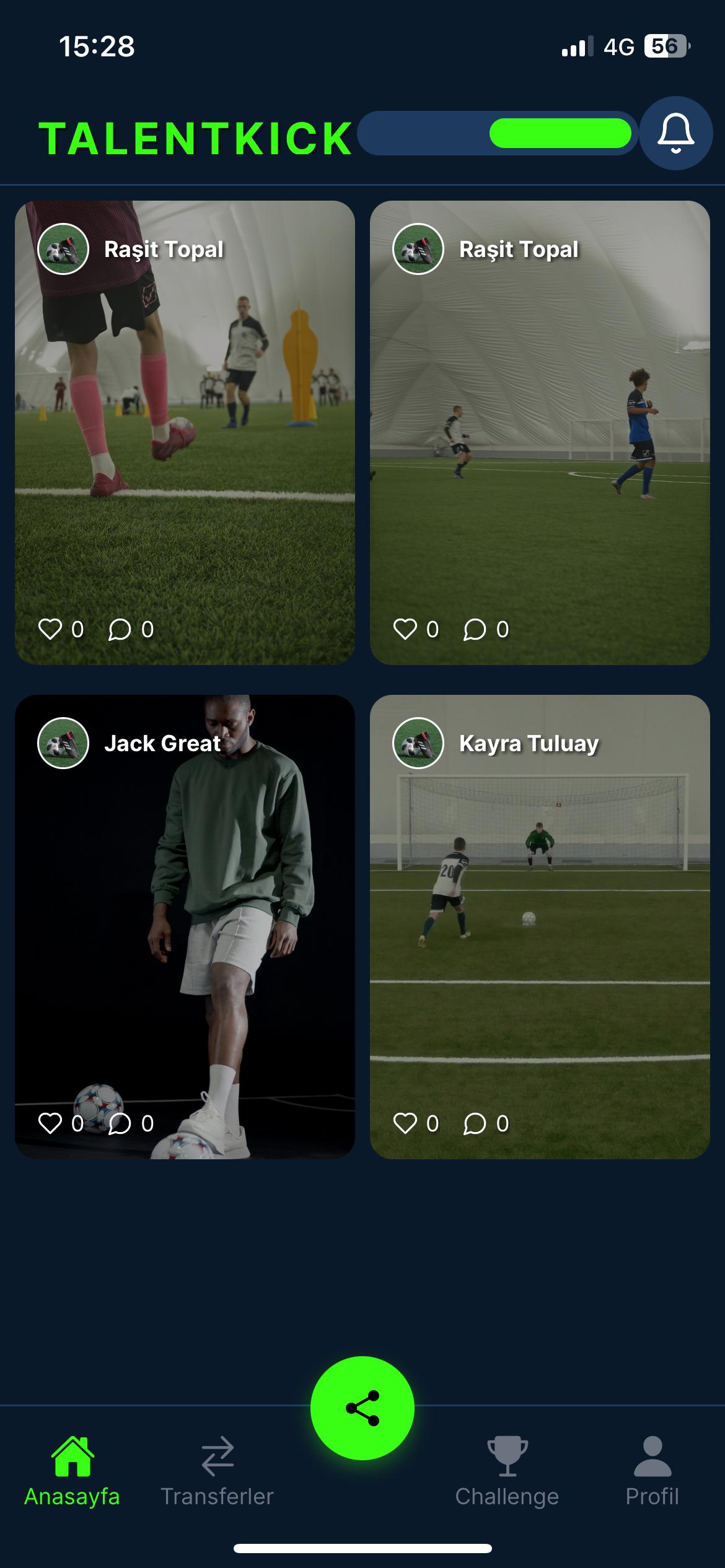Open notifications with the bell icon
The width and height of the screenshot is (725, 1568).
[x=675, y=133]
